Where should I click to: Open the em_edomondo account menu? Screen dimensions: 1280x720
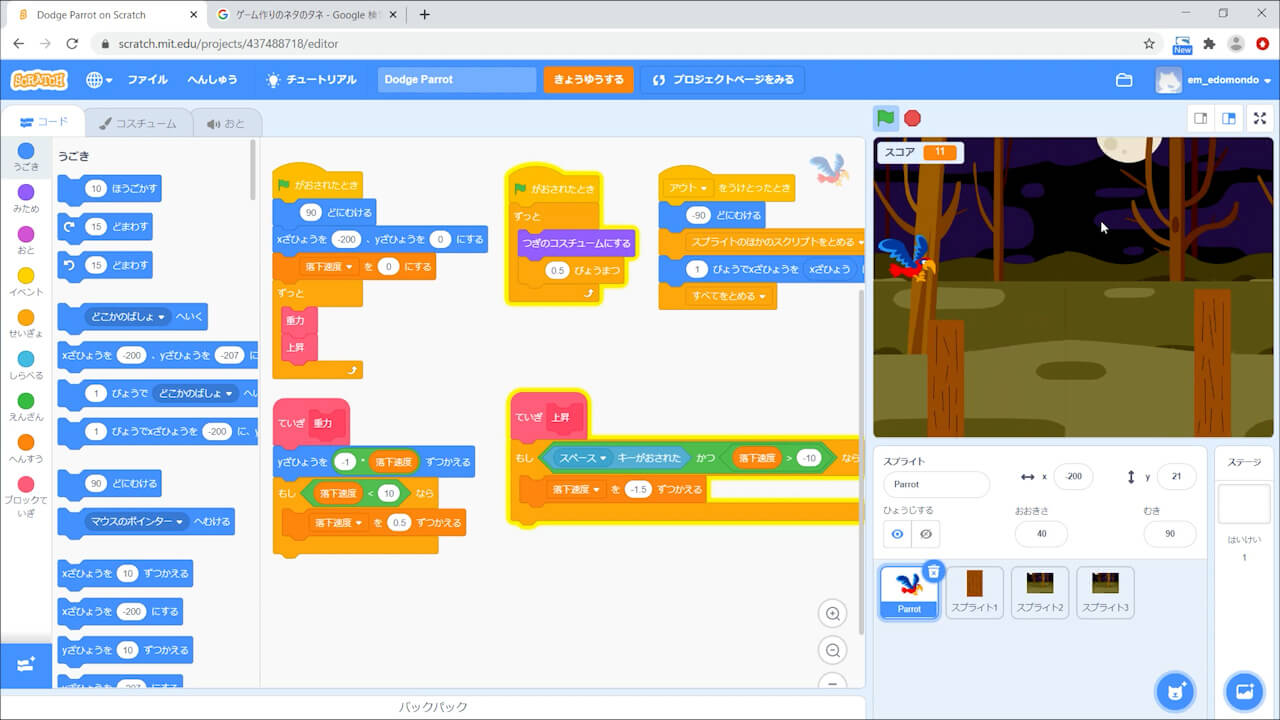[x=1214, y=80]
